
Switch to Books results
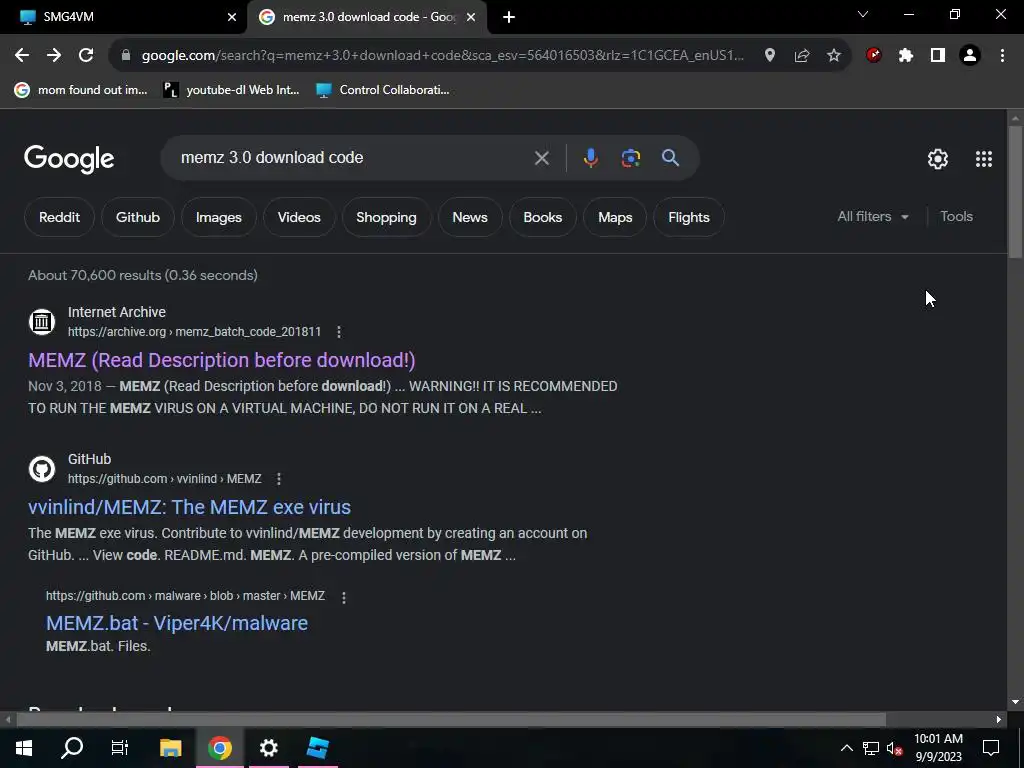point(543,217)
